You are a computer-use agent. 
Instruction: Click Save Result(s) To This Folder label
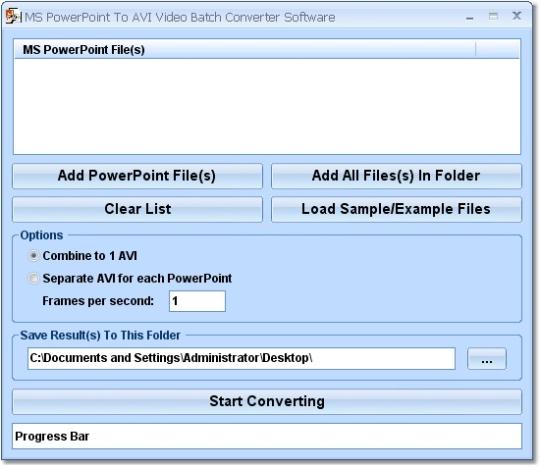100,335
